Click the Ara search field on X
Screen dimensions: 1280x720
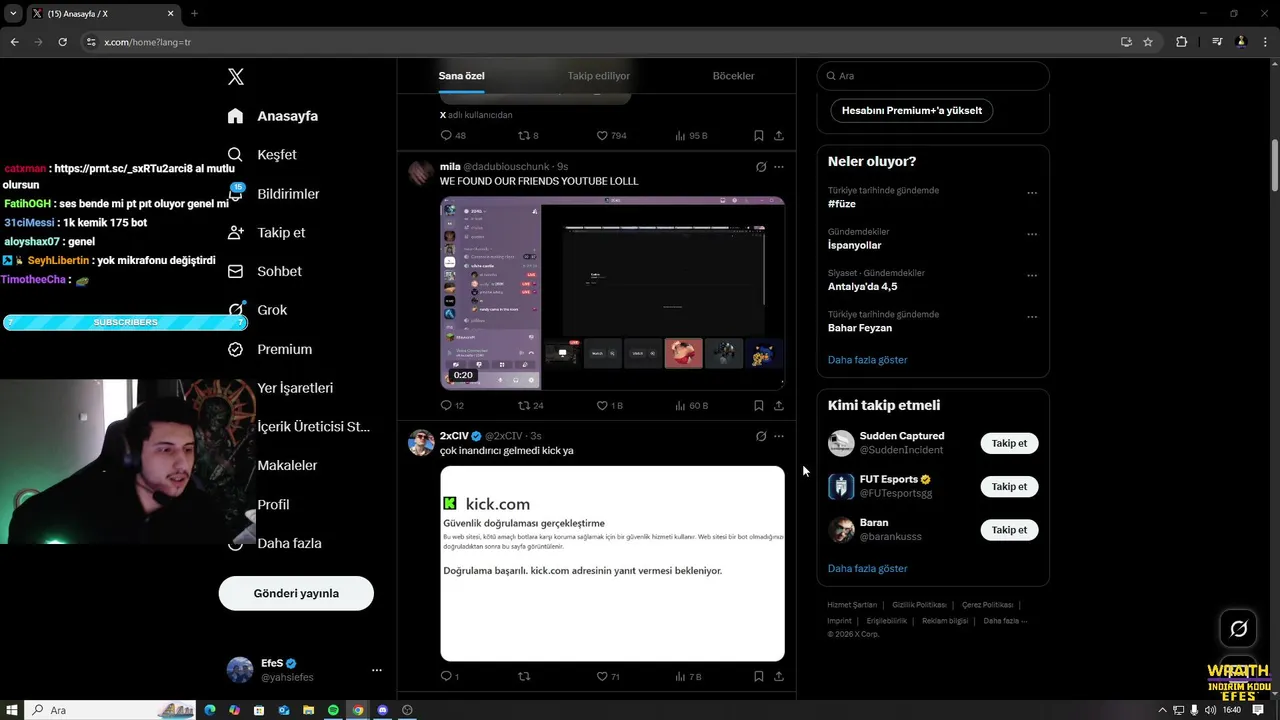933,76
